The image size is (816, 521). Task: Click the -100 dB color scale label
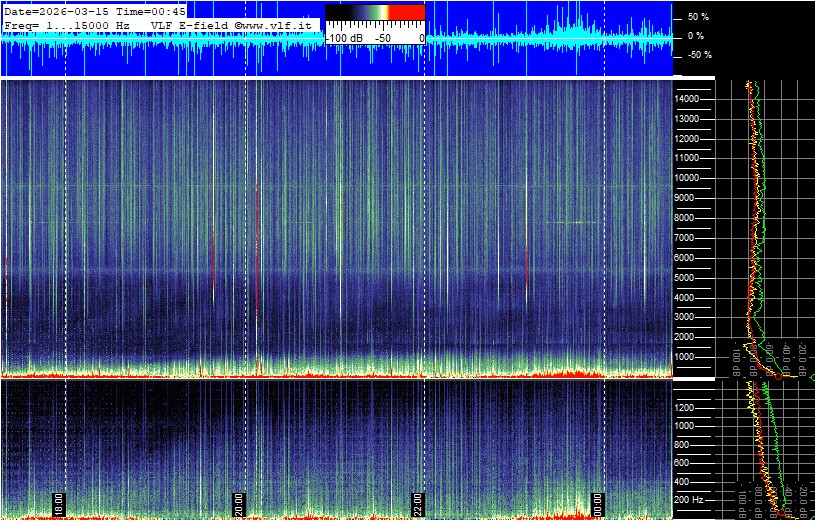[x=346, y=37]
